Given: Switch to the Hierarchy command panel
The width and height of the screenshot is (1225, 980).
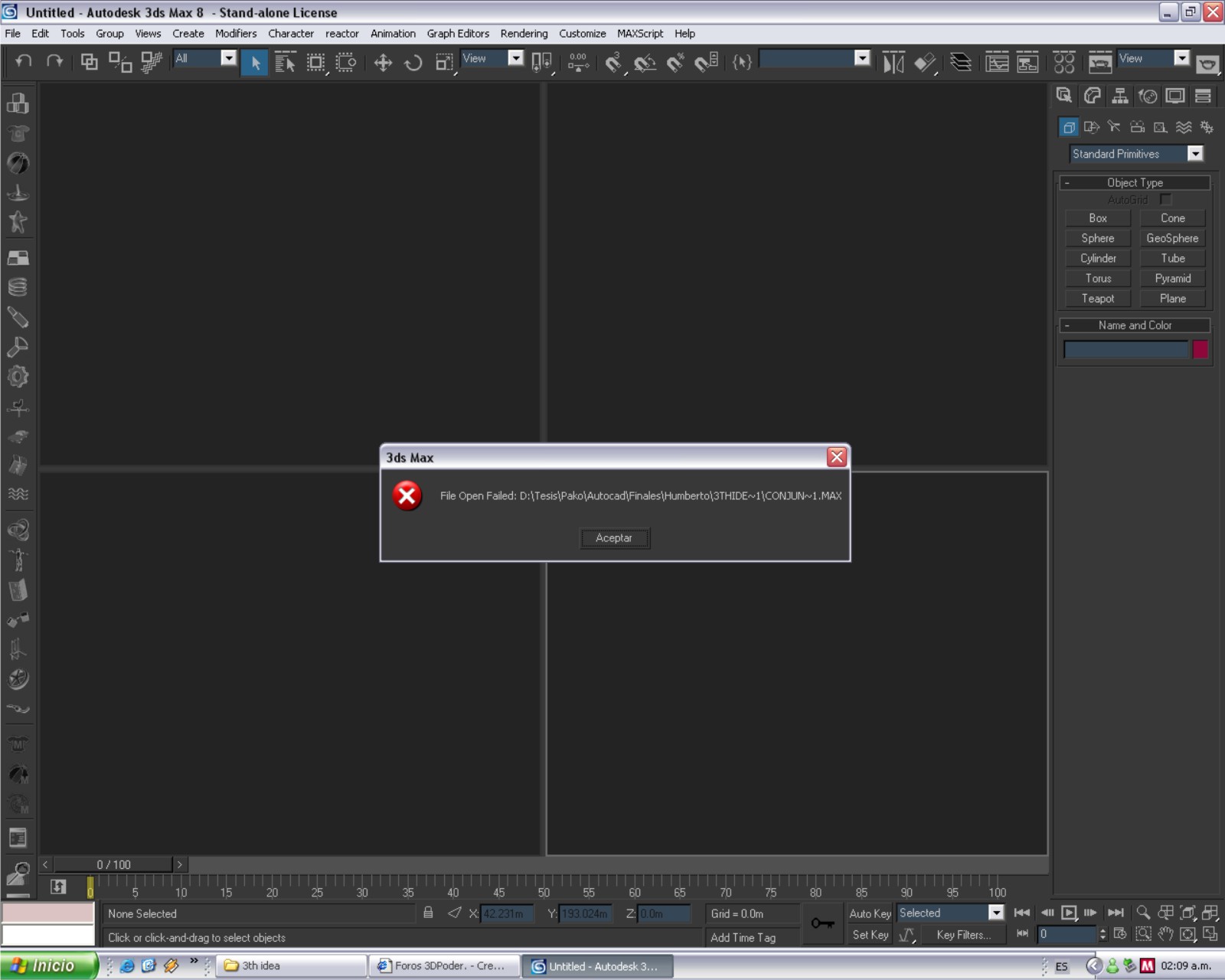Looking at the screenshot, I should pyautogui.click(x=1120, y=96).
